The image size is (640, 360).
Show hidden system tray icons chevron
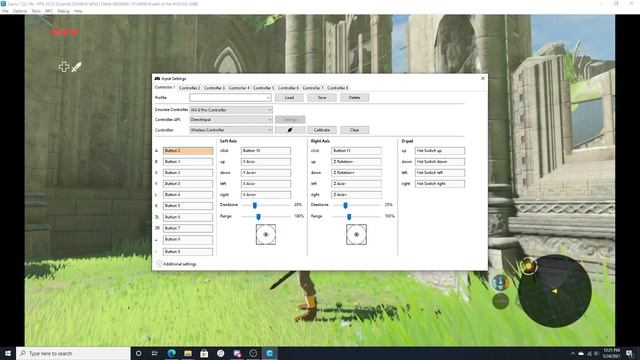[x=573, y=353]
